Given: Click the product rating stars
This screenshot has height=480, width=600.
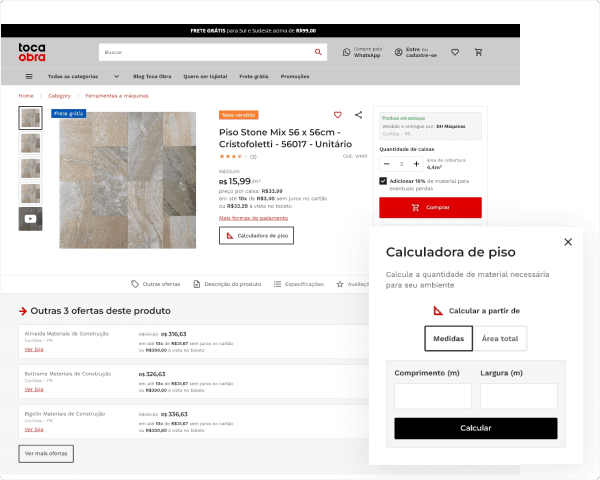Looking at the screenshot, I should 233,157.
